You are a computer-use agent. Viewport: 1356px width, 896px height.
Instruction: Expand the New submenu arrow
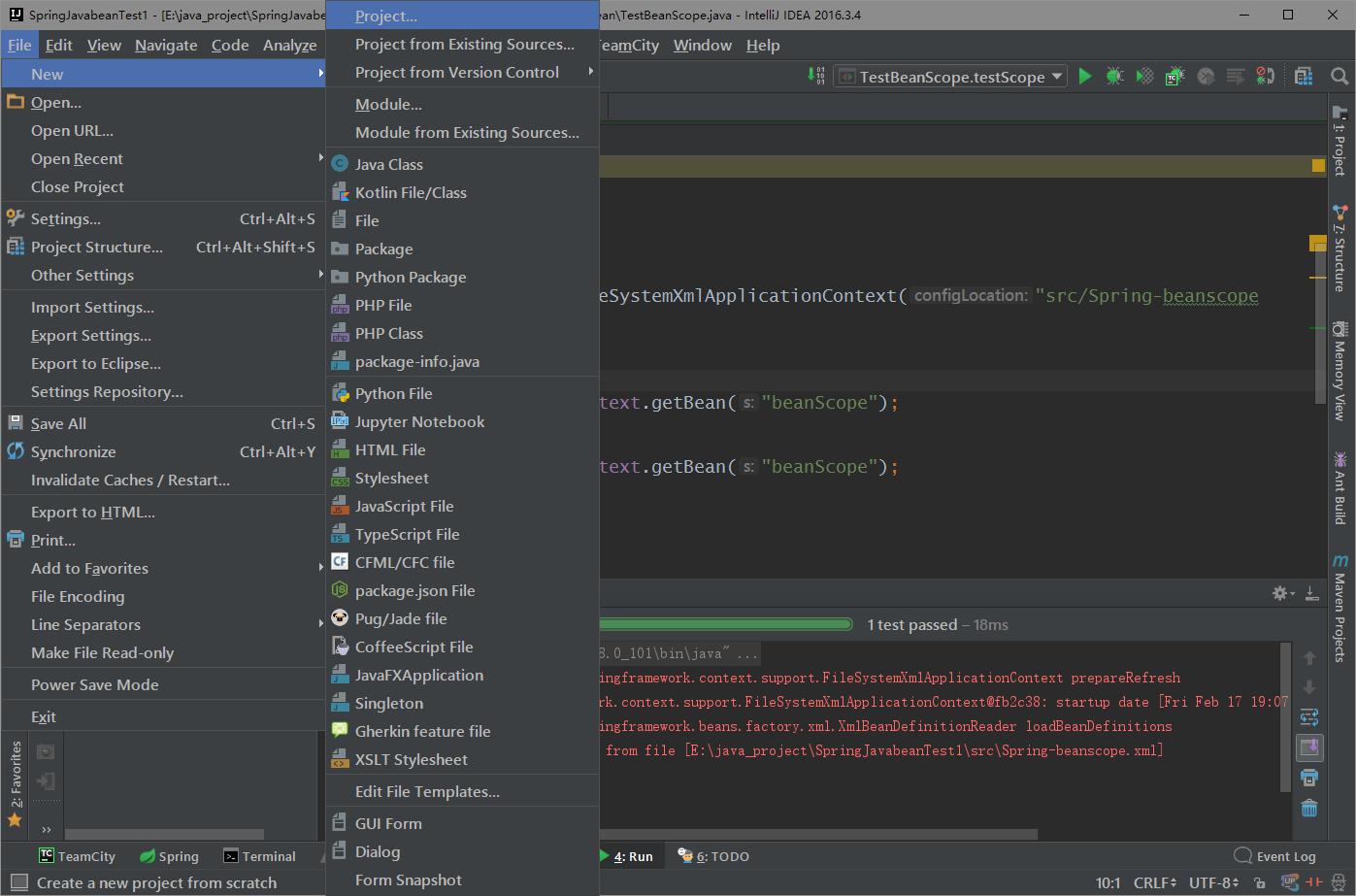tap(320, 74)
